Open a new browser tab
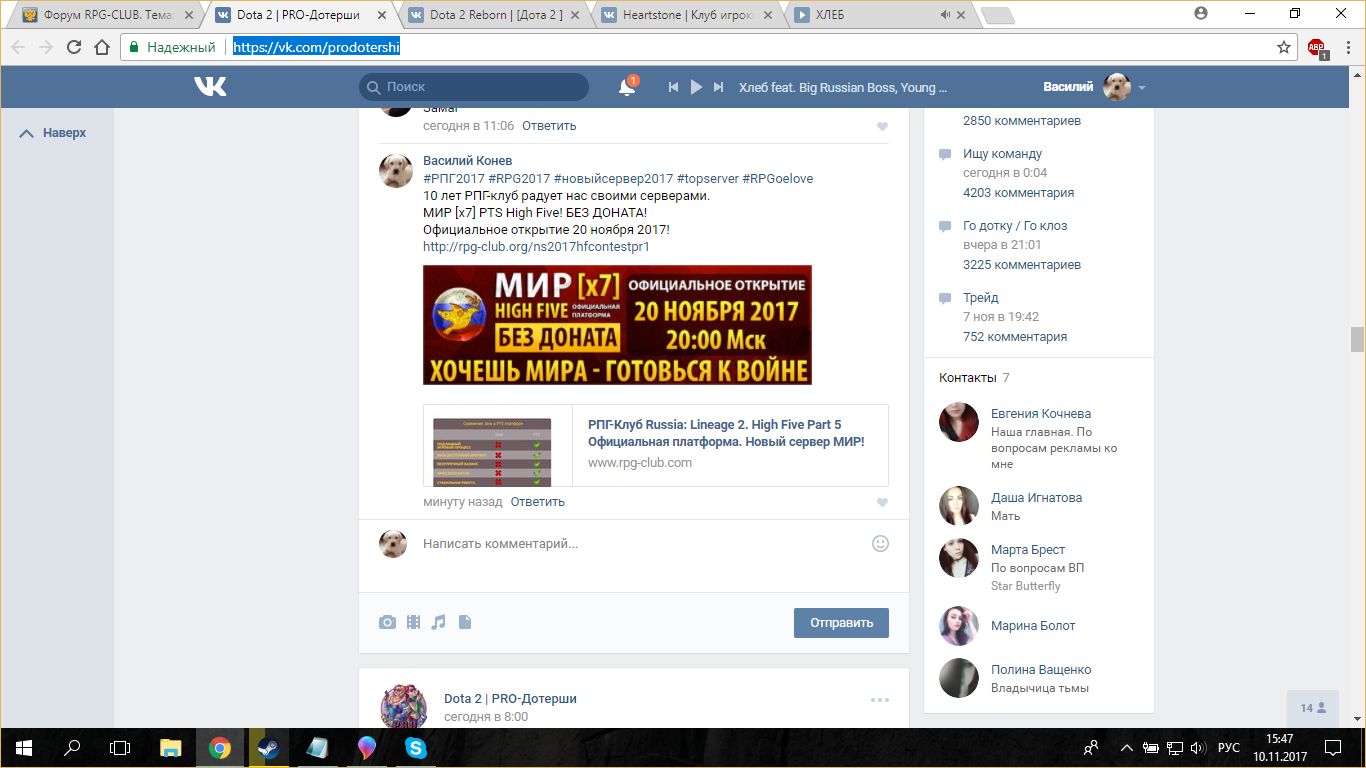 998,15
